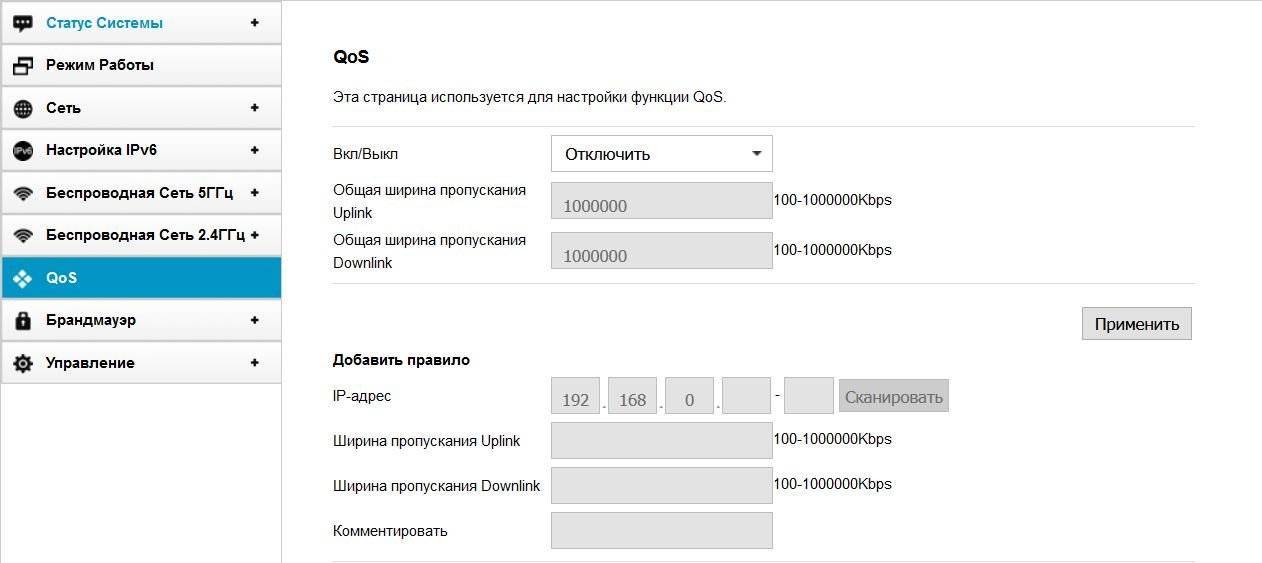Click the Общая ширина пропускания Uplink field
This screenshot has height=563, width=1262.
click(x=661, y=200)
